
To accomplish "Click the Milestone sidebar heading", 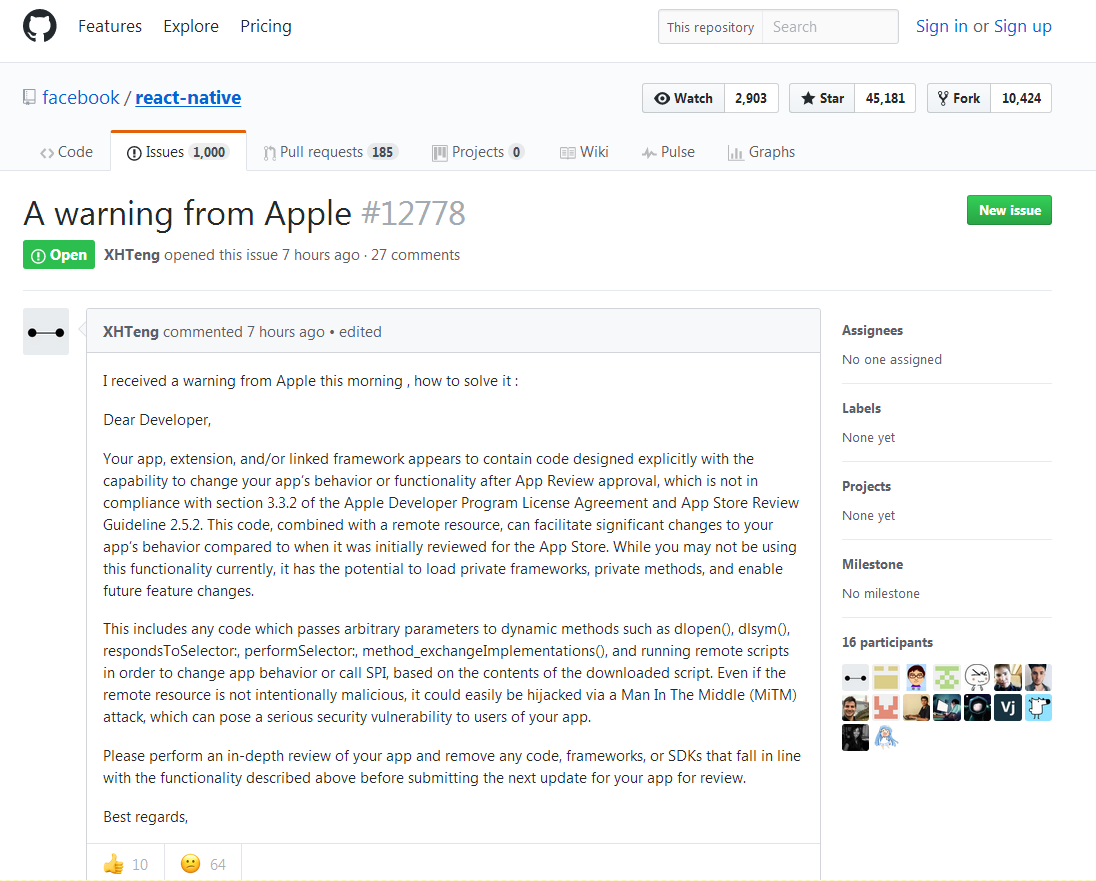I will click(872, 564).
